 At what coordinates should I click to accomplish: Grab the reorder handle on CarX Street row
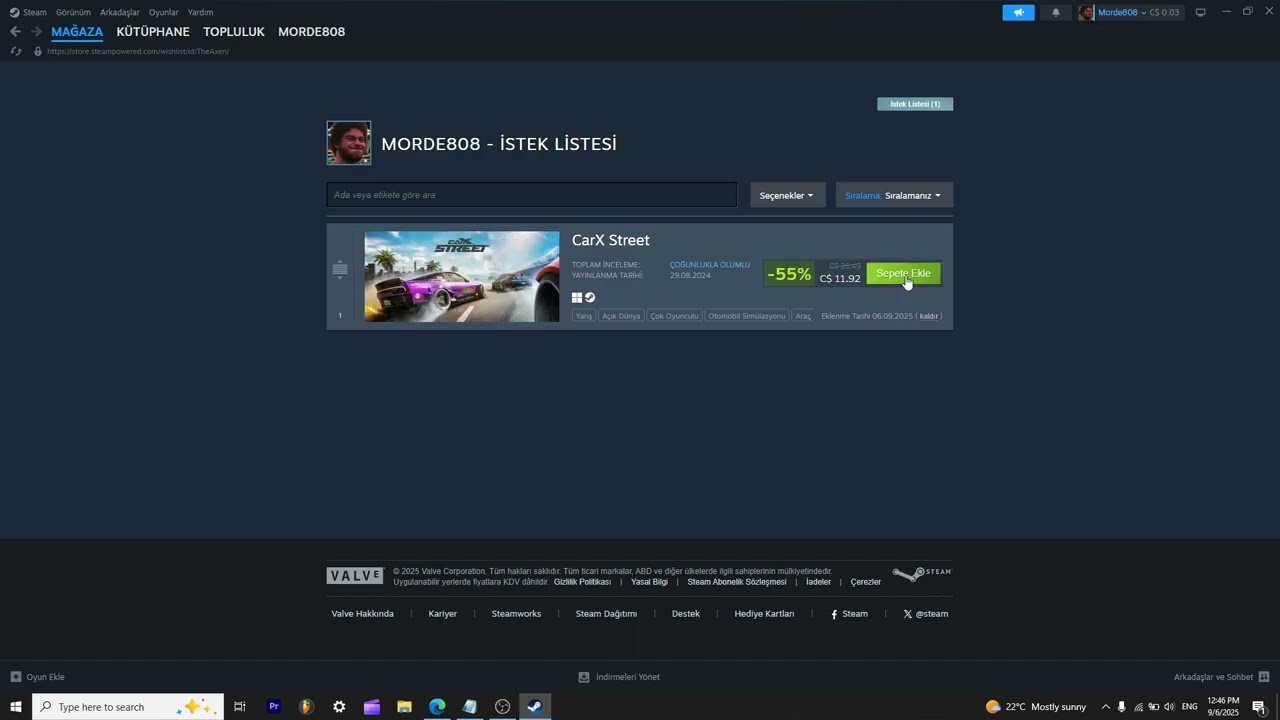pyautogui.click(x=340, y=269)
